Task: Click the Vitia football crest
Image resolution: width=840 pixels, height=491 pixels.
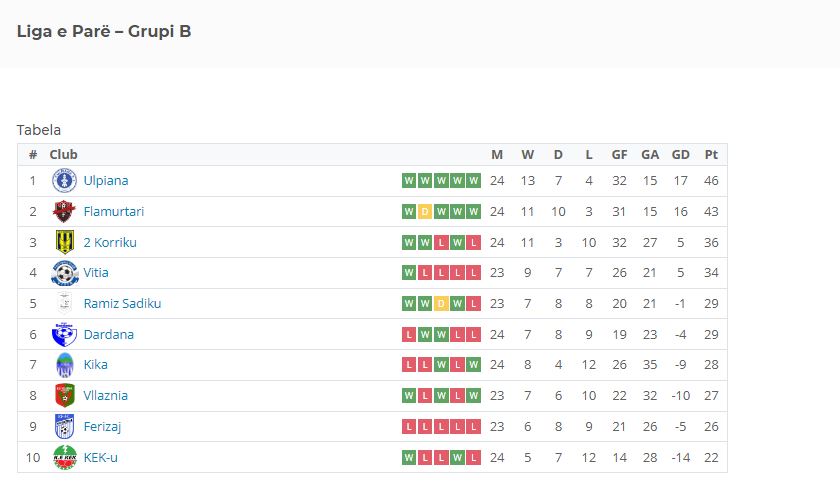Action: point(65,273)
